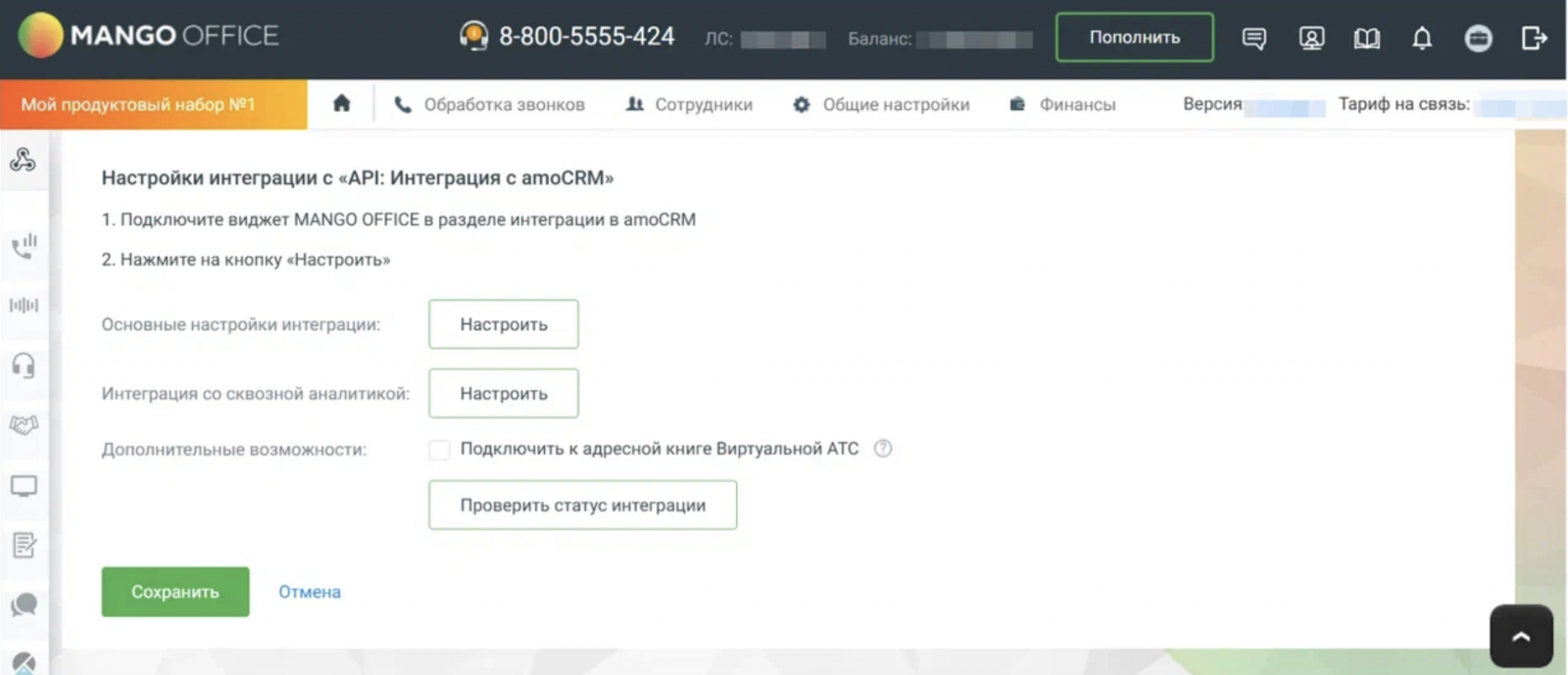Click the Отмена link
Image resolution: width=1568 pixels, height=675 pixels.
coord(310,592)
